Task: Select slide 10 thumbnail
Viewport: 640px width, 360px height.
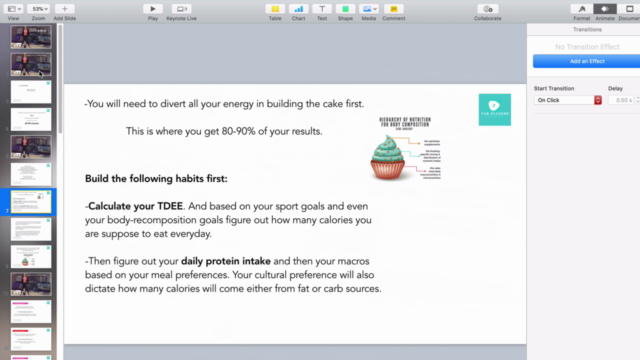Action: tap(31, 284)
